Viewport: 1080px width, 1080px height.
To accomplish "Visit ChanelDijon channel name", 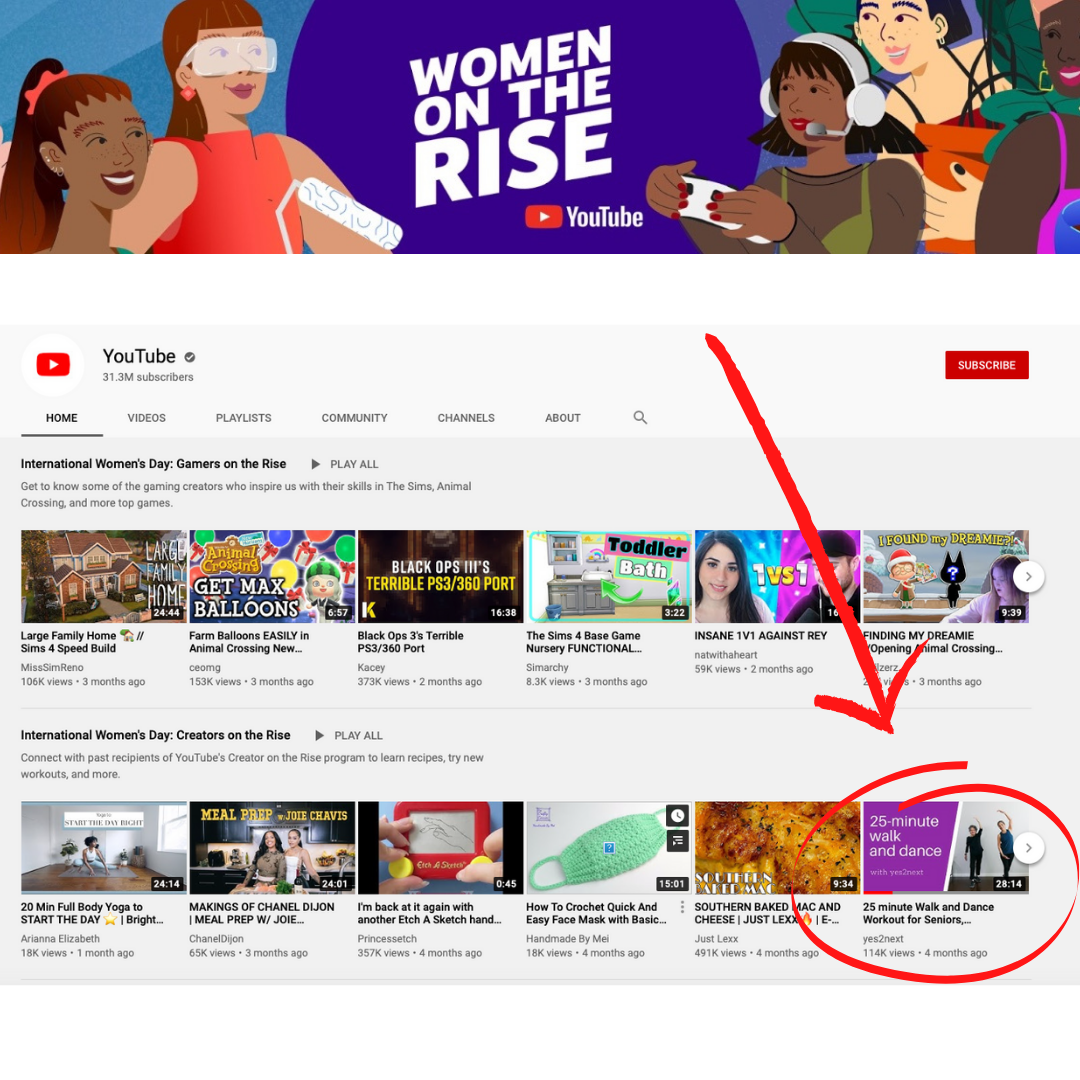I will point(216,939).
